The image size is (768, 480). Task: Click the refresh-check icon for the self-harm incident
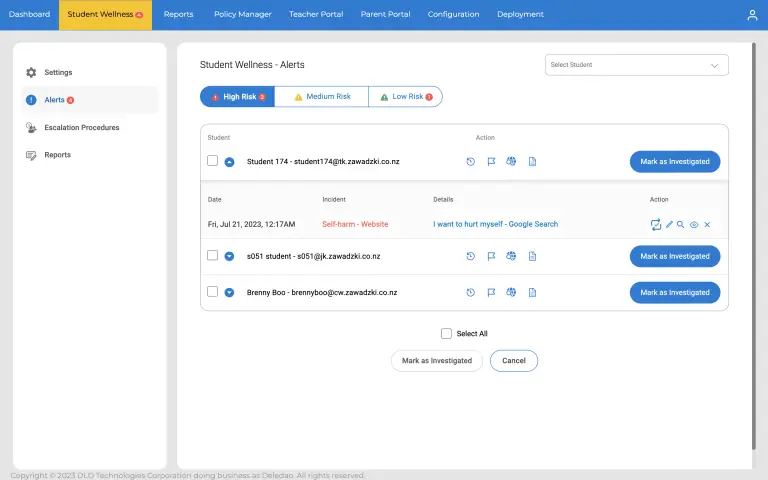click(x=655, y=224)
